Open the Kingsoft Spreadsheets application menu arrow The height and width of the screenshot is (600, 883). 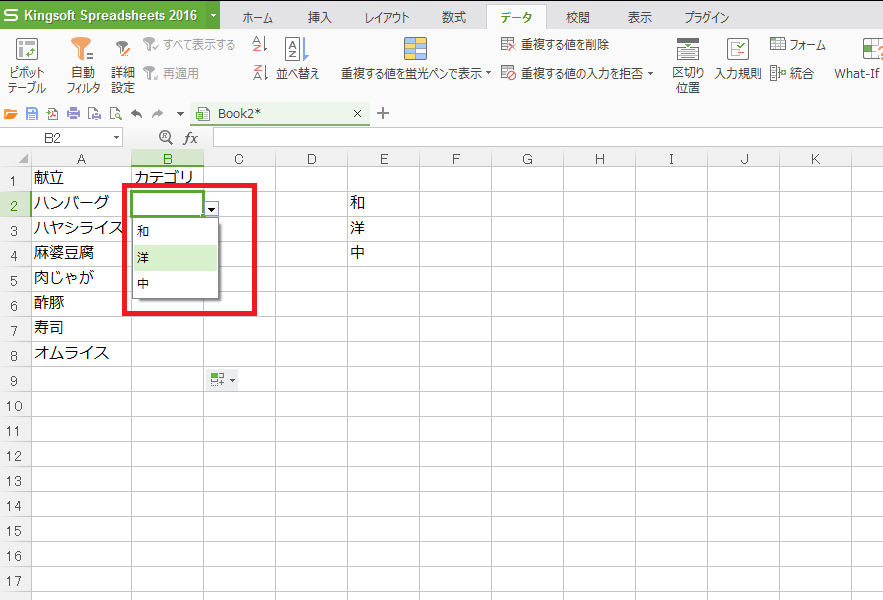coord(213,15)
